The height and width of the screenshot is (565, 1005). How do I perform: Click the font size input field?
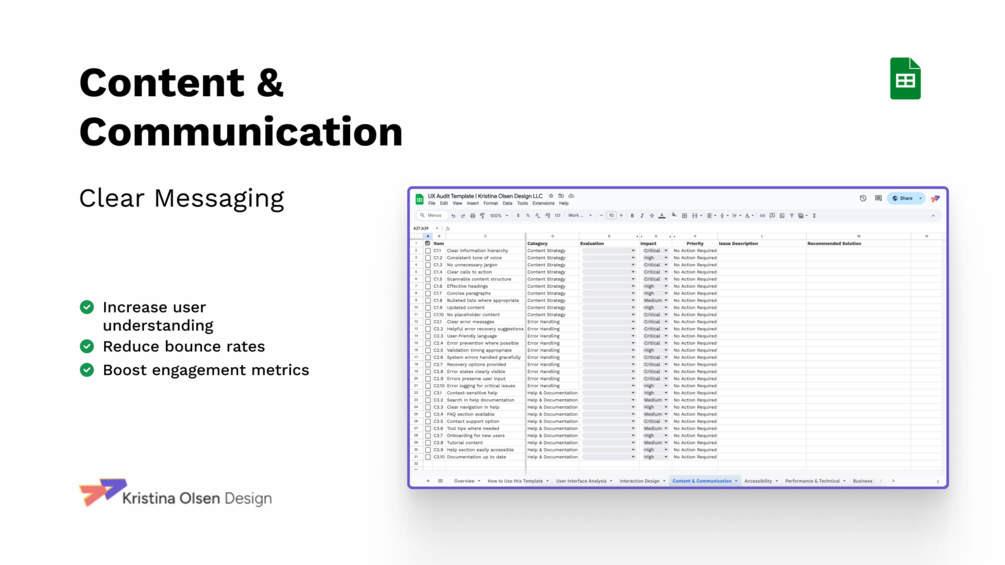611,215
